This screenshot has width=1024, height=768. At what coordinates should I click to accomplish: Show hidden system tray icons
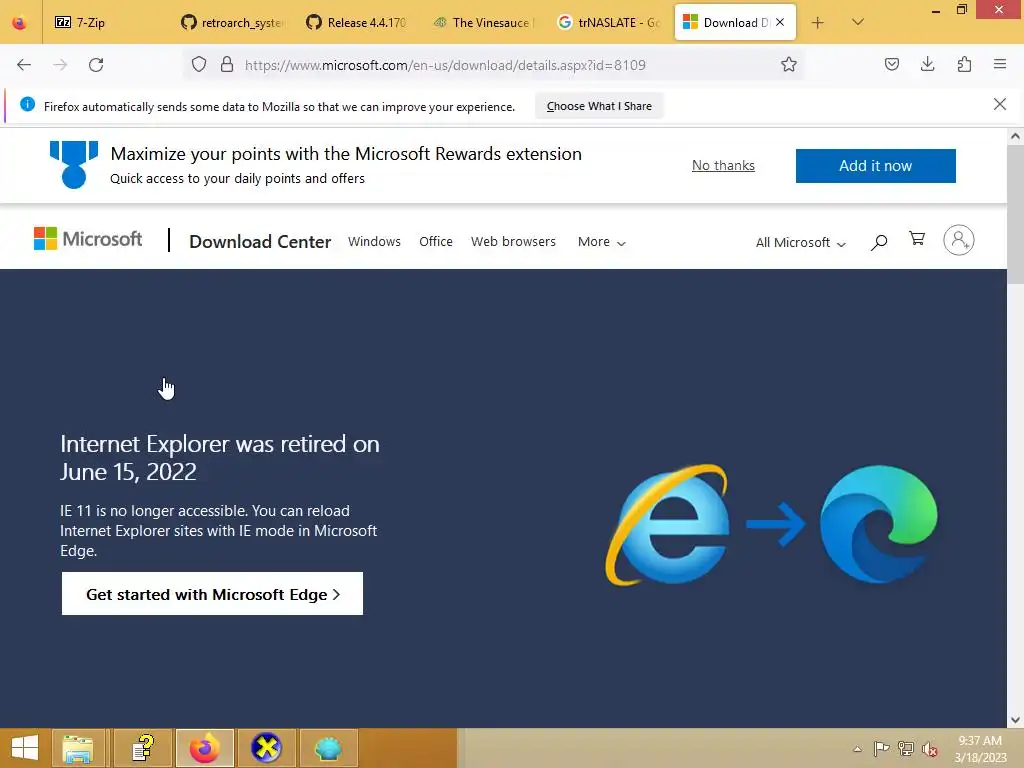[857, 749]
